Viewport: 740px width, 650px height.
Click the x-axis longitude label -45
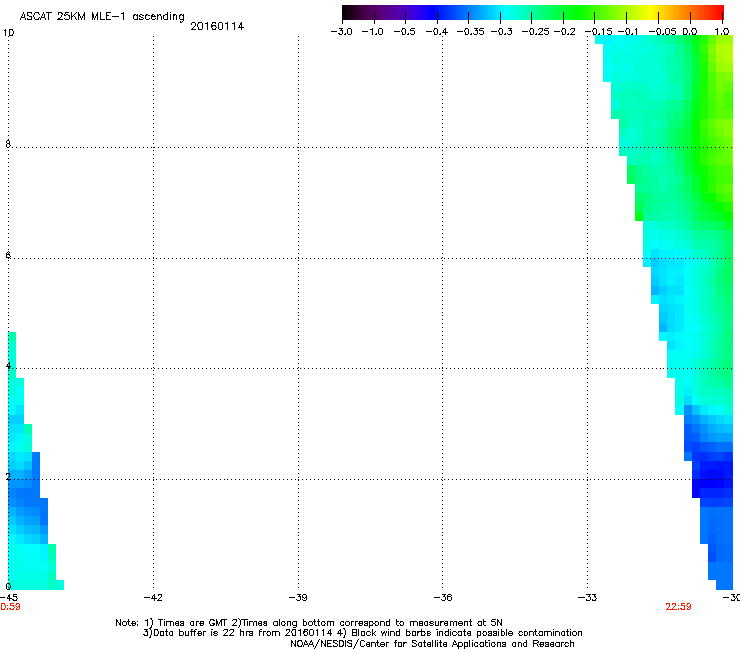click(x=9, y=598)
